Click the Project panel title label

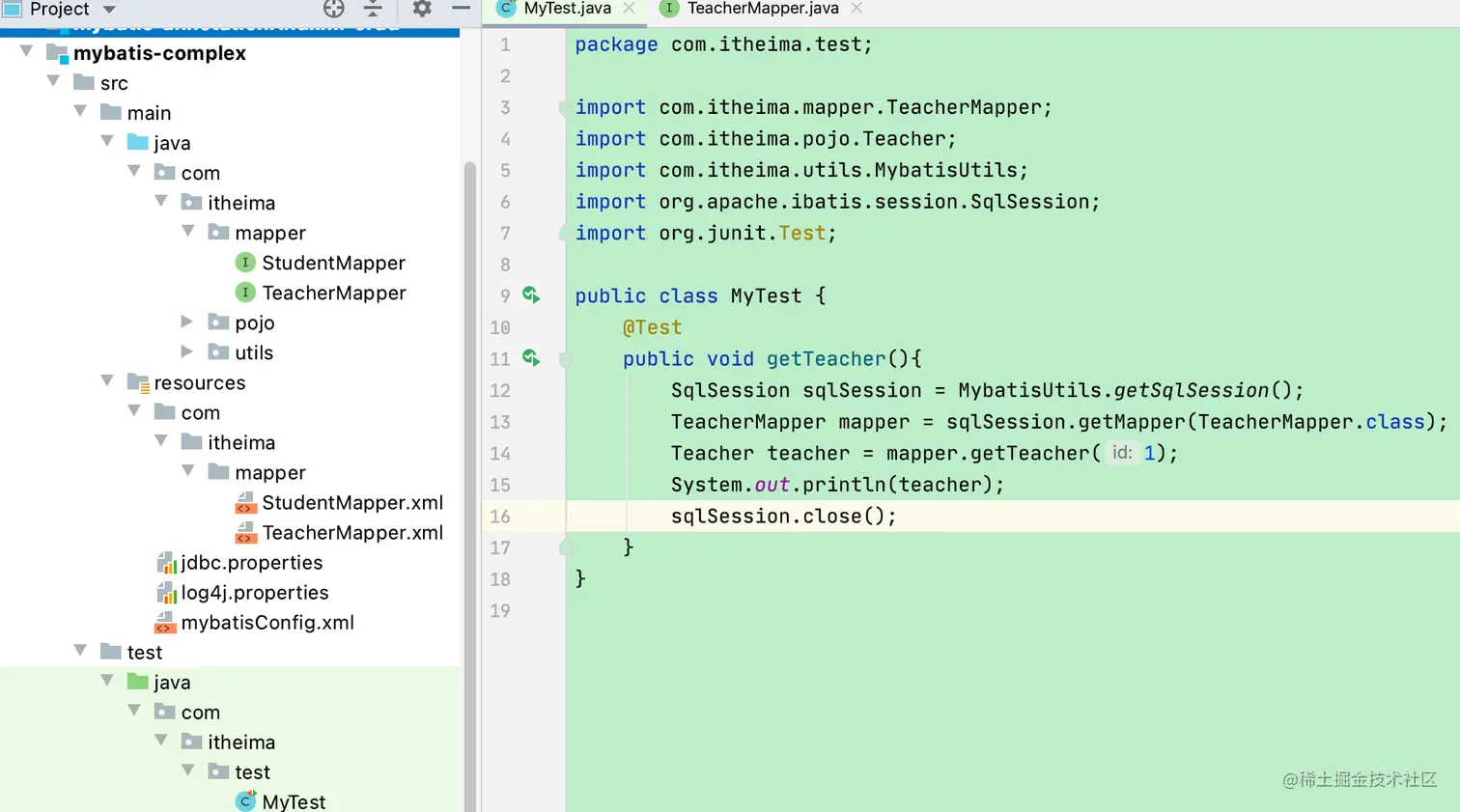coord(60,9)
